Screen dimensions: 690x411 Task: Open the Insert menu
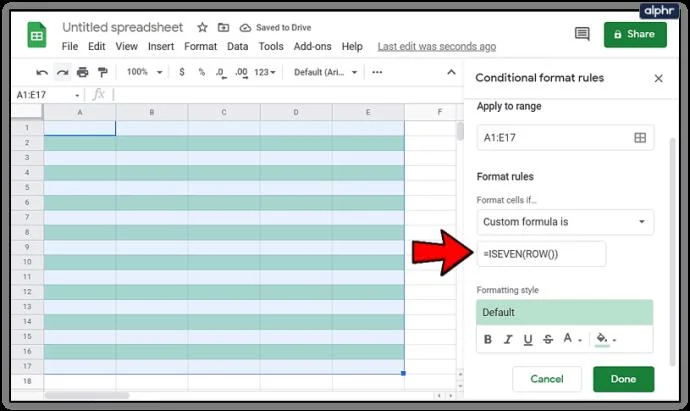click(x=161, y=46)
